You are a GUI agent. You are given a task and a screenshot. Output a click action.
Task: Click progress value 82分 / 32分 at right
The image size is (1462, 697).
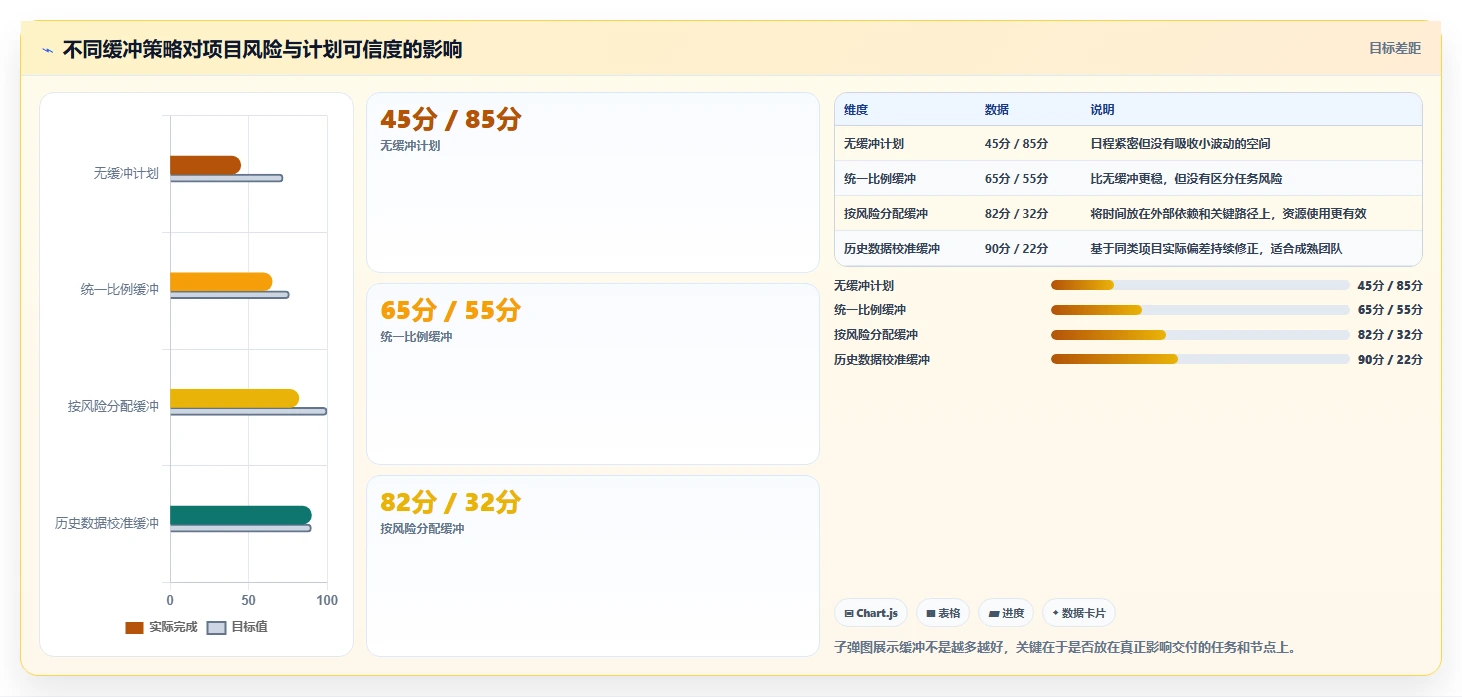[1390, 335]
